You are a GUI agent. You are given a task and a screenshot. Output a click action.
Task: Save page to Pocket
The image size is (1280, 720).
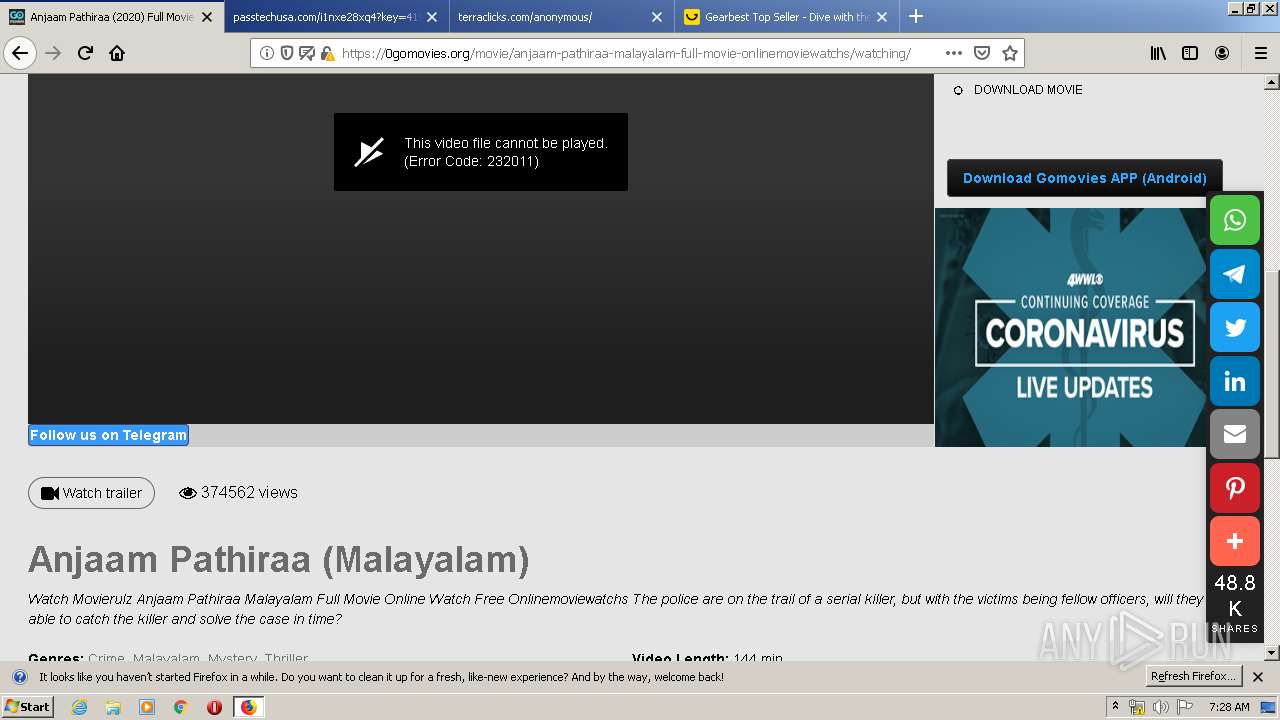[982, 53]
